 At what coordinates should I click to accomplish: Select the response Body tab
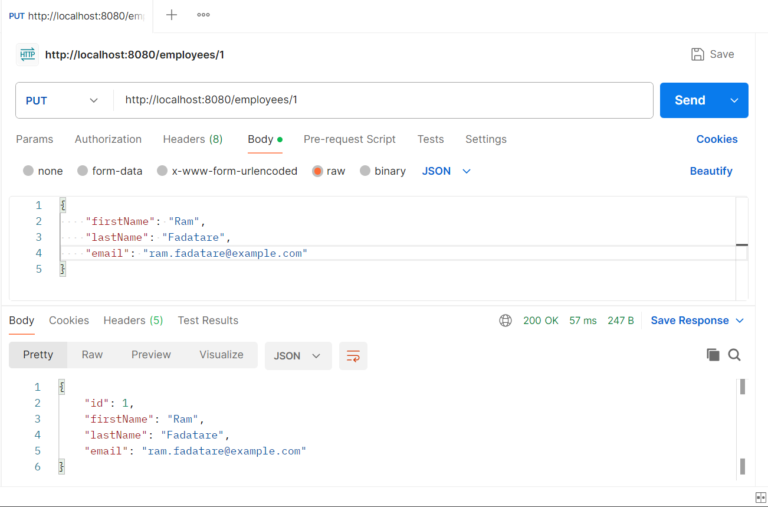coord(22,320)
